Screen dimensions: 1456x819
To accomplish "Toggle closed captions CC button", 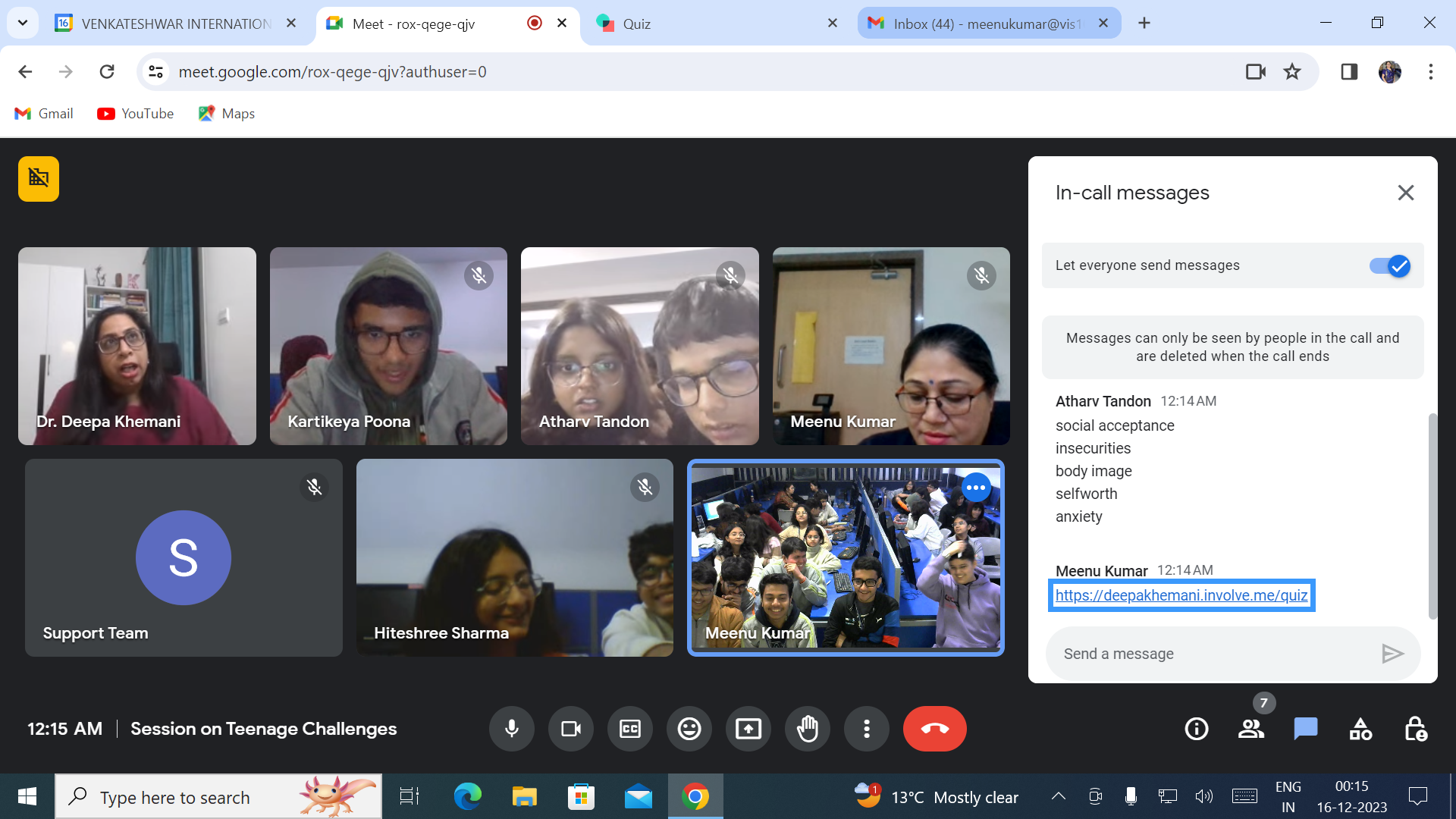I will pos(629,729).
